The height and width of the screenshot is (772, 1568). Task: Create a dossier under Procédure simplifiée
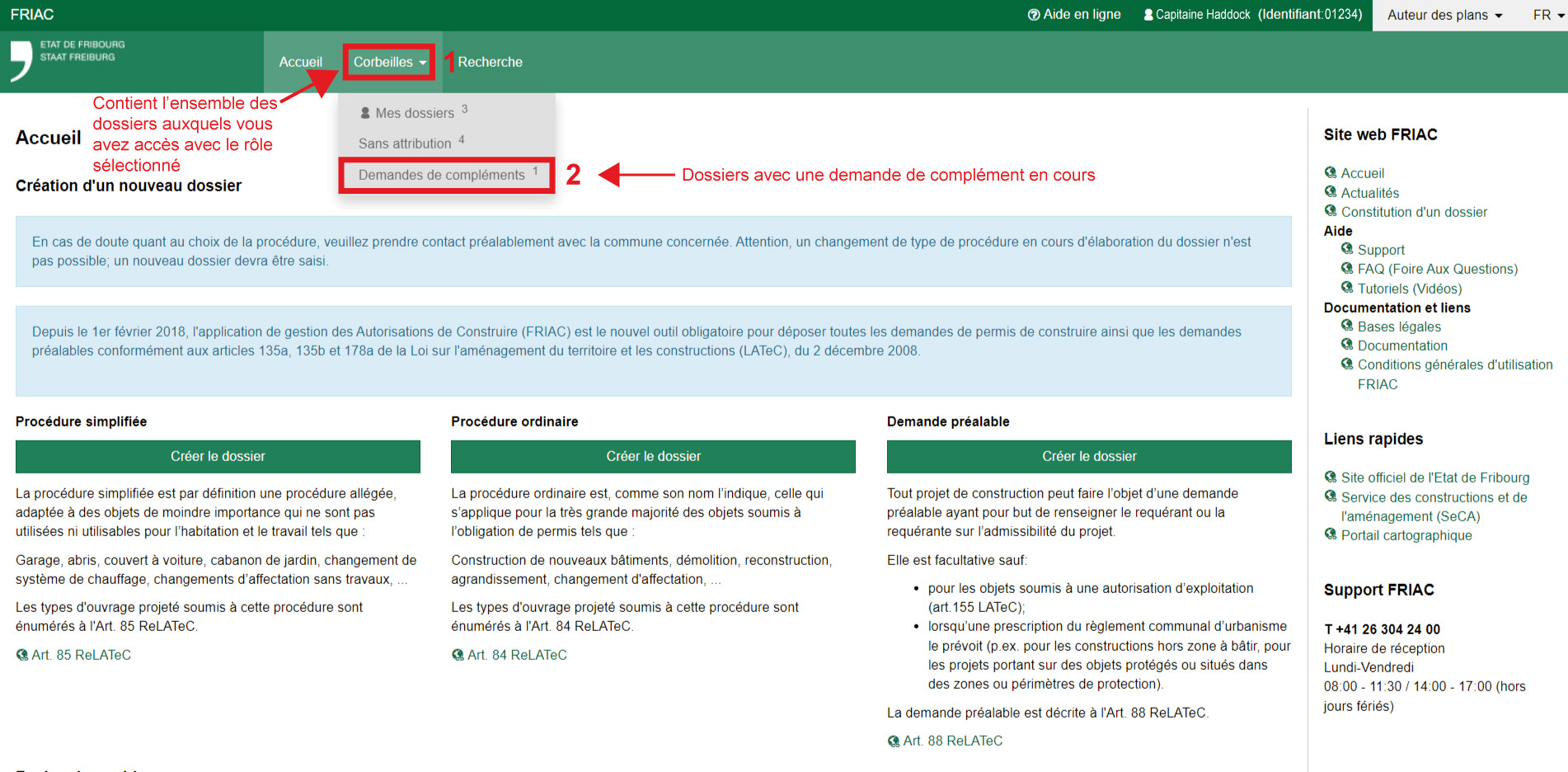coord(218,456)
